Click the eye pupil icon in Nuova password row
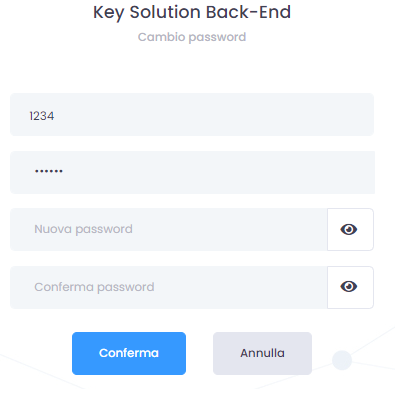The width and height of the screenshot is (414, 398). click(x=349, y=229)
